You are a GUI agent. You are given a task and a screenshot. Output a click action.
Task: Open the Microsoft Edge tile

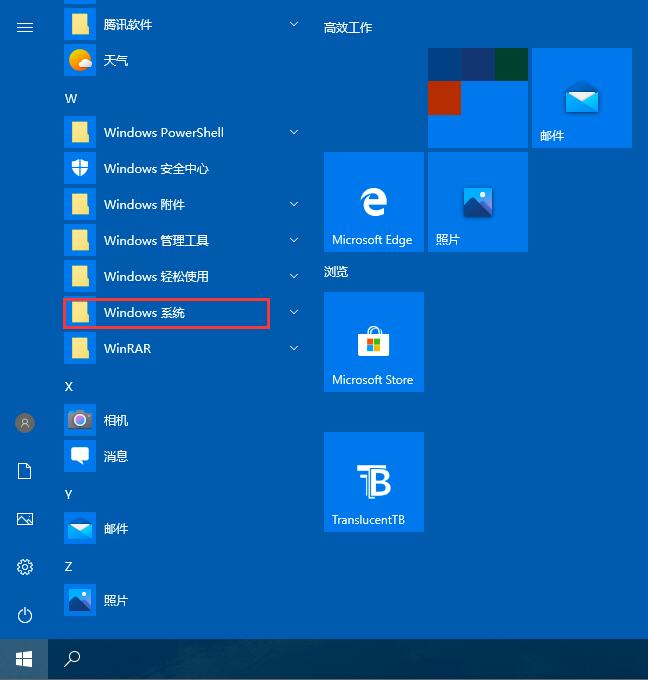coord(373,202)
